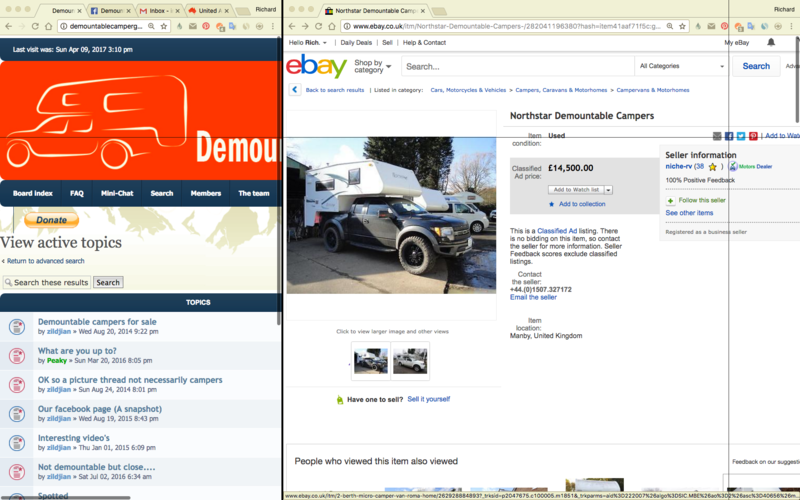This screenshot has height=500, width=800.
Task: Click 'Follow this seller' link
Action: coord(702,201)
